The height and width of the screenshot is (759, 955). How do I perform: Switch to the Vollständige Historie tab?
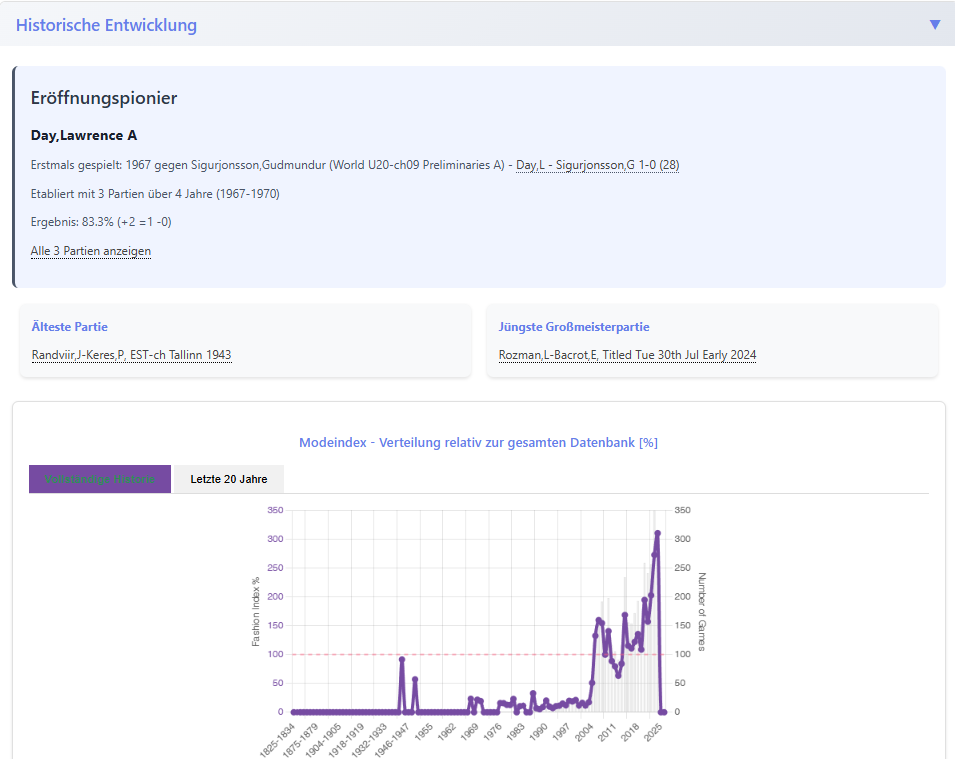(100, 479)
